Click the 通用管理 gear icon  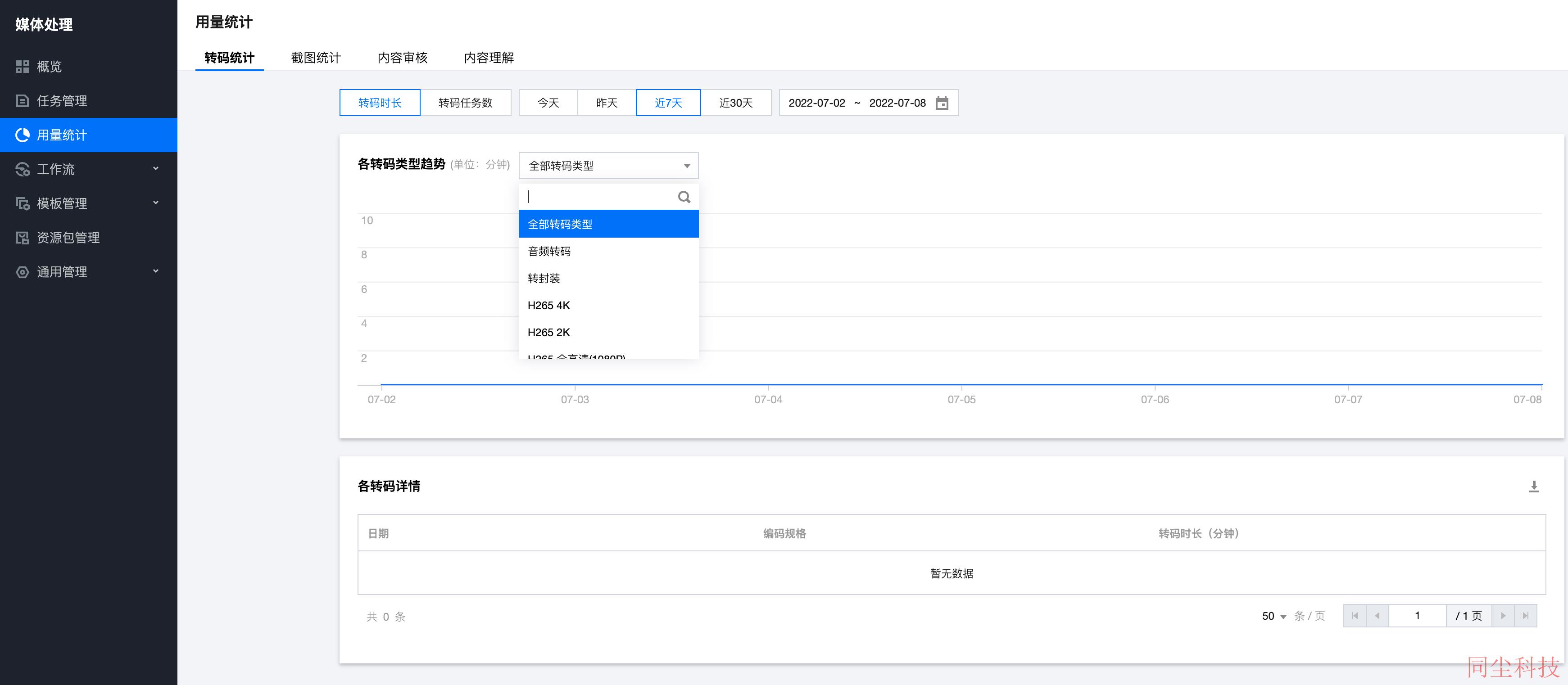23,272
